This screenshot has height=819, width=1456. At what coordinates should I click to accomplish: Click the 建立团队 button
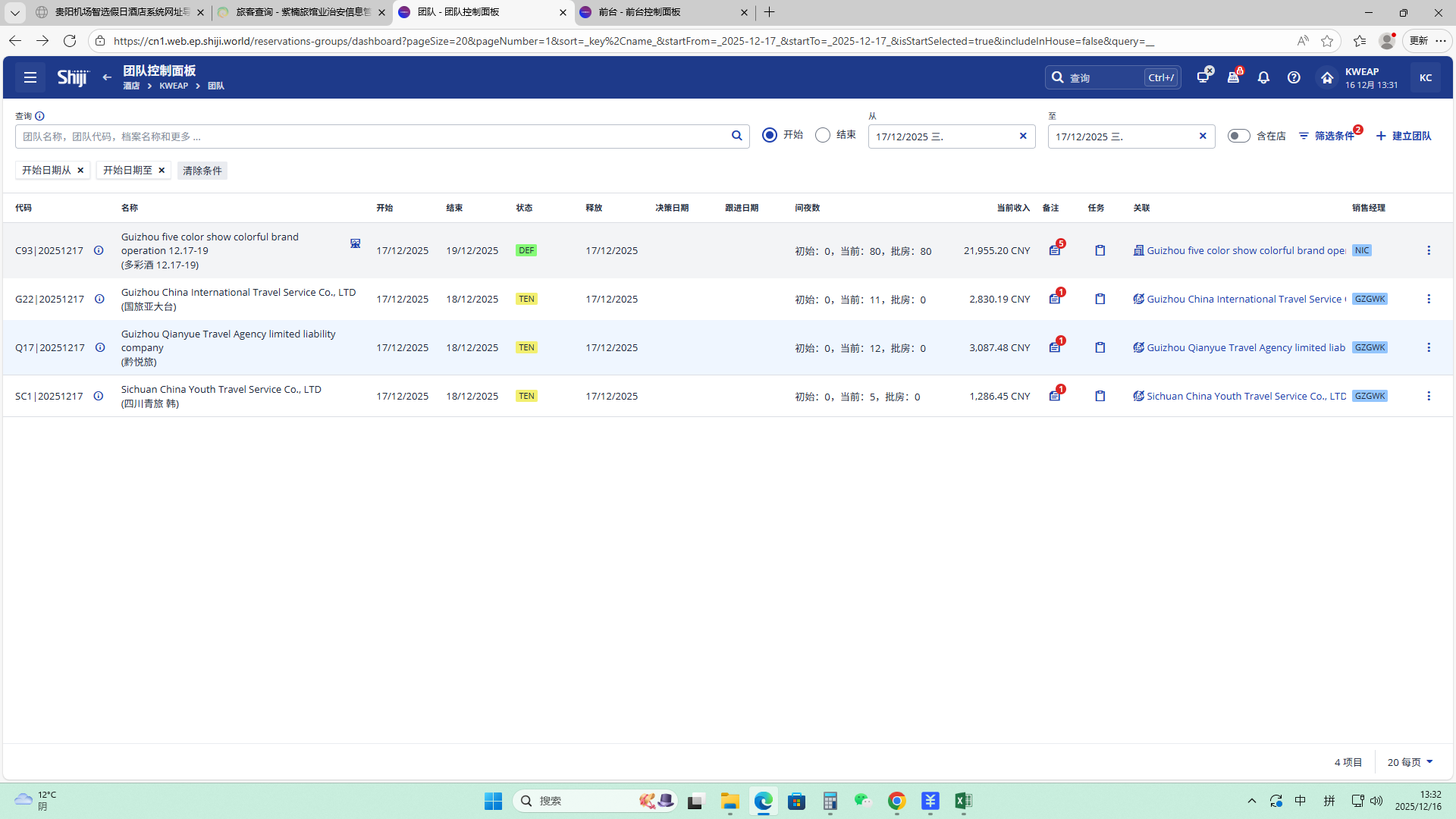(x=1404, y=136)
